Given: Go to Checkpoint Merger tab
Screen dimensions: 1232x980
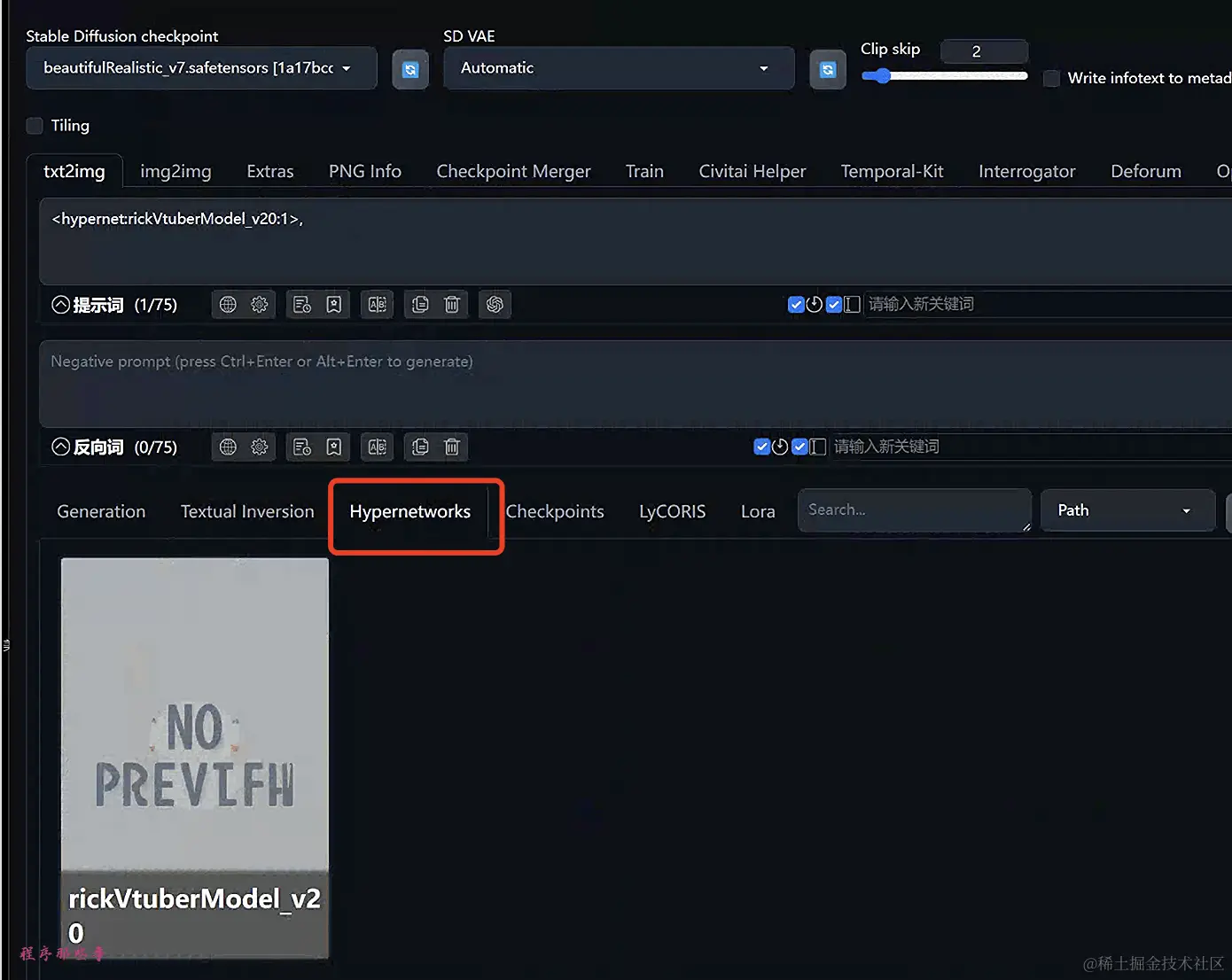Looking at the screenshot, I should click(x=513, y=171).
